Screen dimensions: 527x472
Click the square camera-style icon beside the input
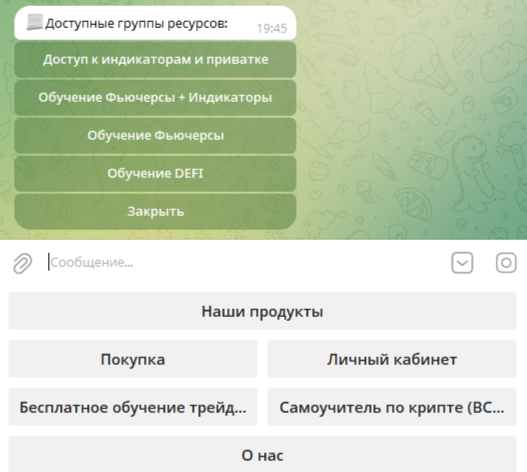[x=506, y=263]
